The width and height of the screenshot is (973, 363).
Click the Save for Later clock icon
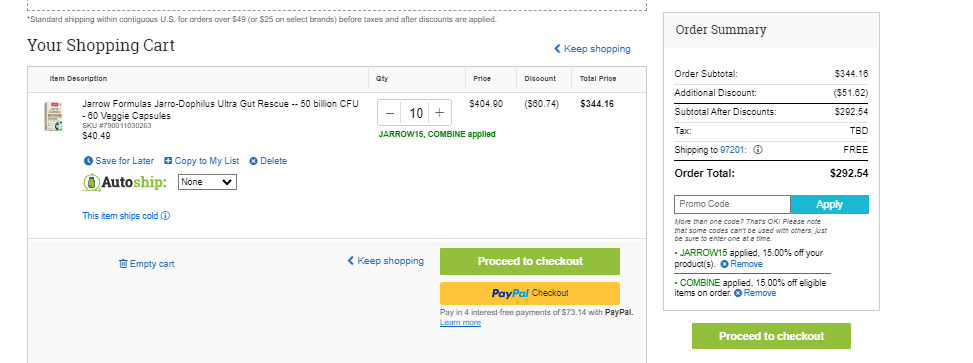pos(87,161)
